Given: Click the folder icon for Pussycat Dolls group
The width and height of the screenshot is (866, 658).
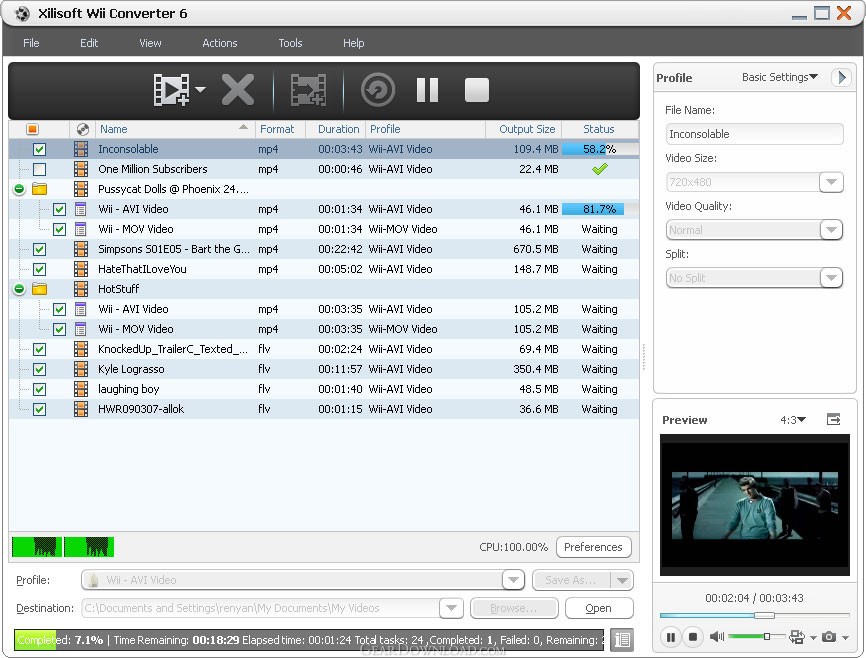Looking at the screenshot, I should click(x=39, y=189).
